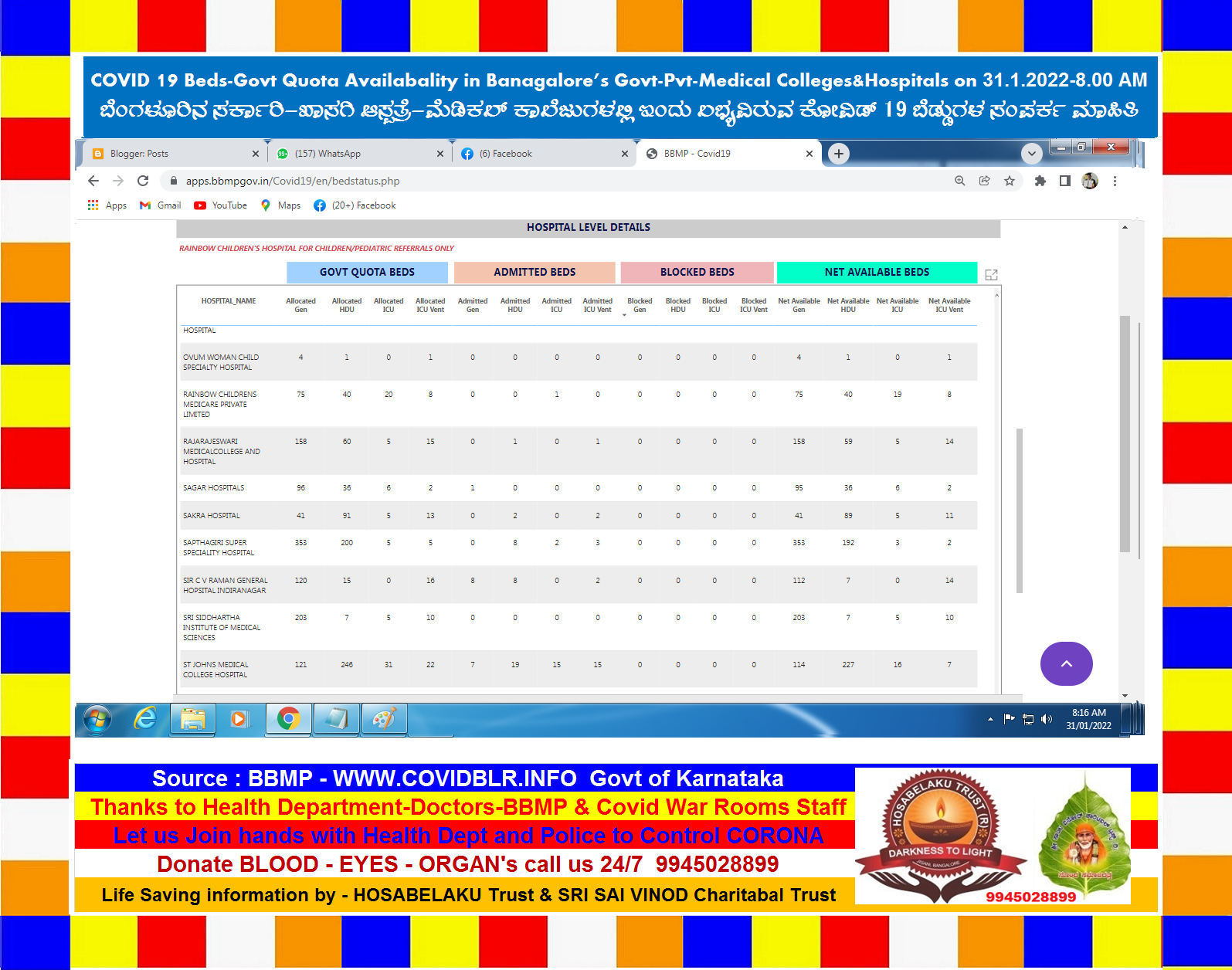Image resolution: width=1232 pixels, height=970 pixels.
Task: Open the Chrome profile avatar
Action: pyautogui.click(x=1090, y=181)
